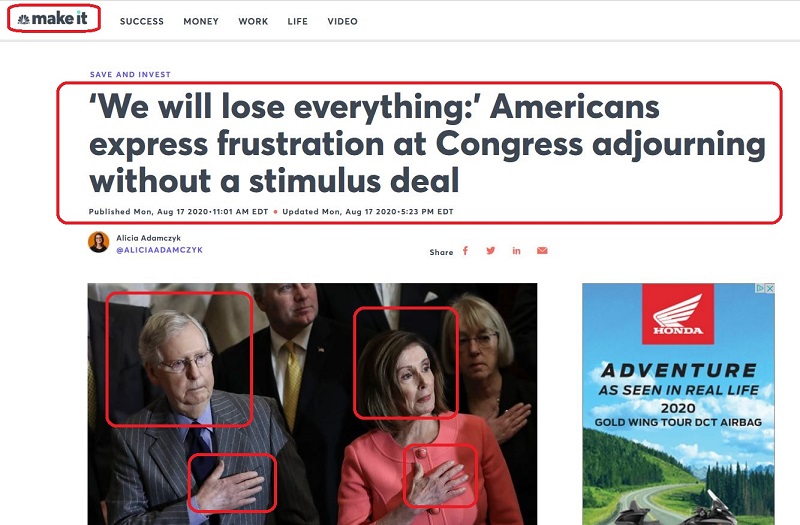Close the Honda ad with X icon
The width and height of the screenshot is (800, 525).
pyautogui.click(x=770, y=288)
